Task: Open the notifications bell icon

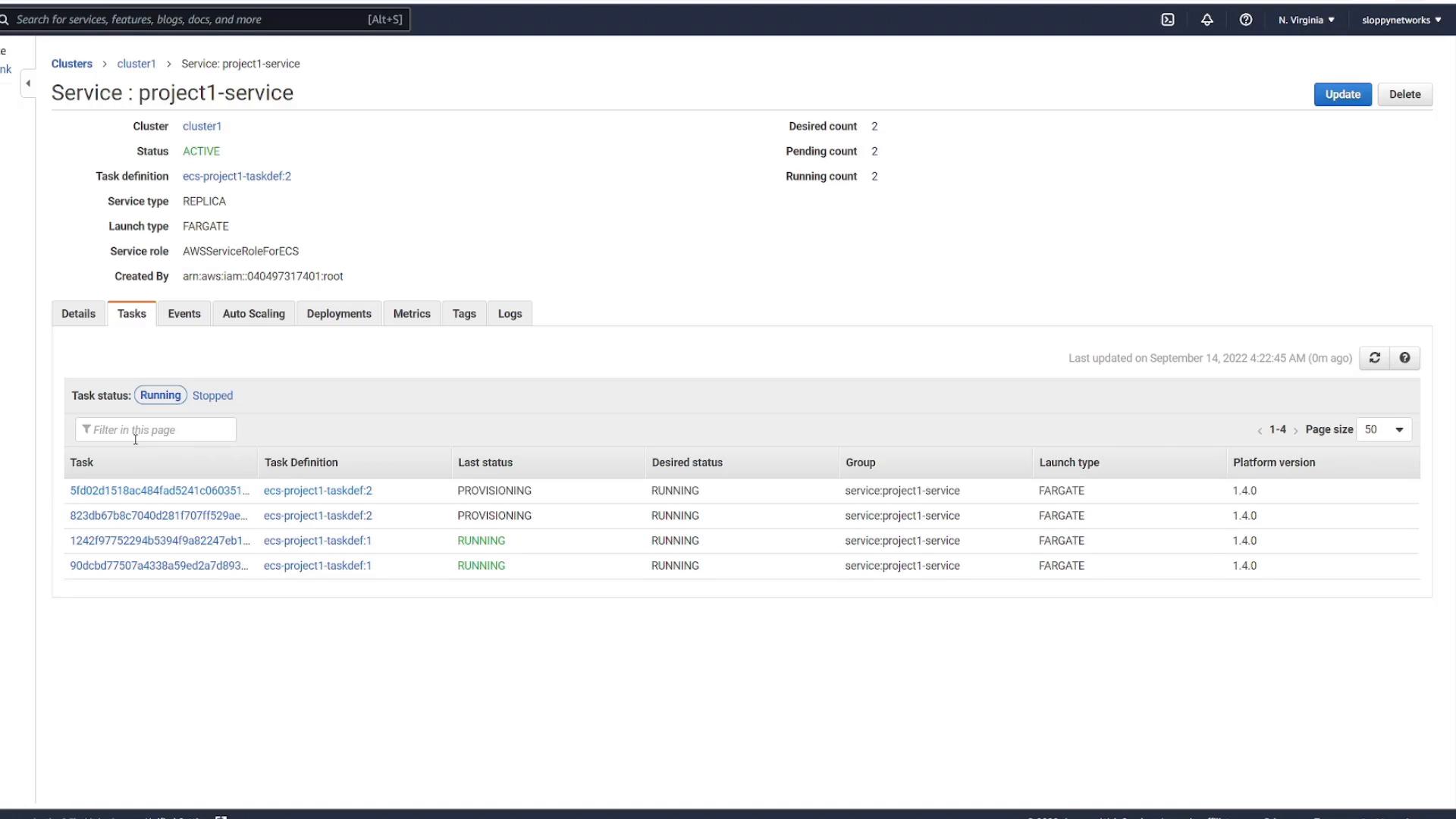Action: click(1207, 20)
